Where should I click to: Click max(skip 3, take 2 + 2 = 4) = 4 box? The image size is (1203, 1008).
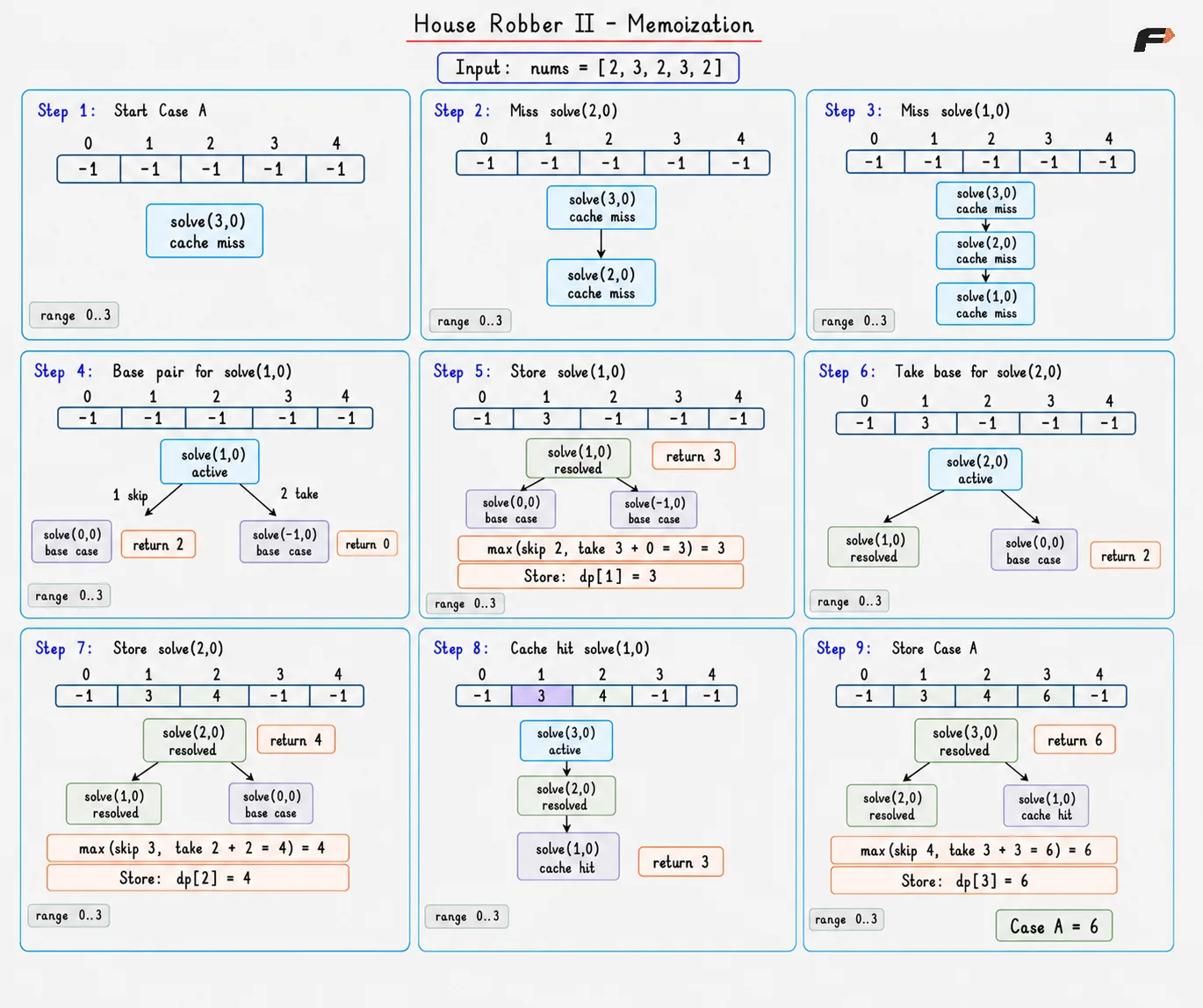click(x=198, y=848)
